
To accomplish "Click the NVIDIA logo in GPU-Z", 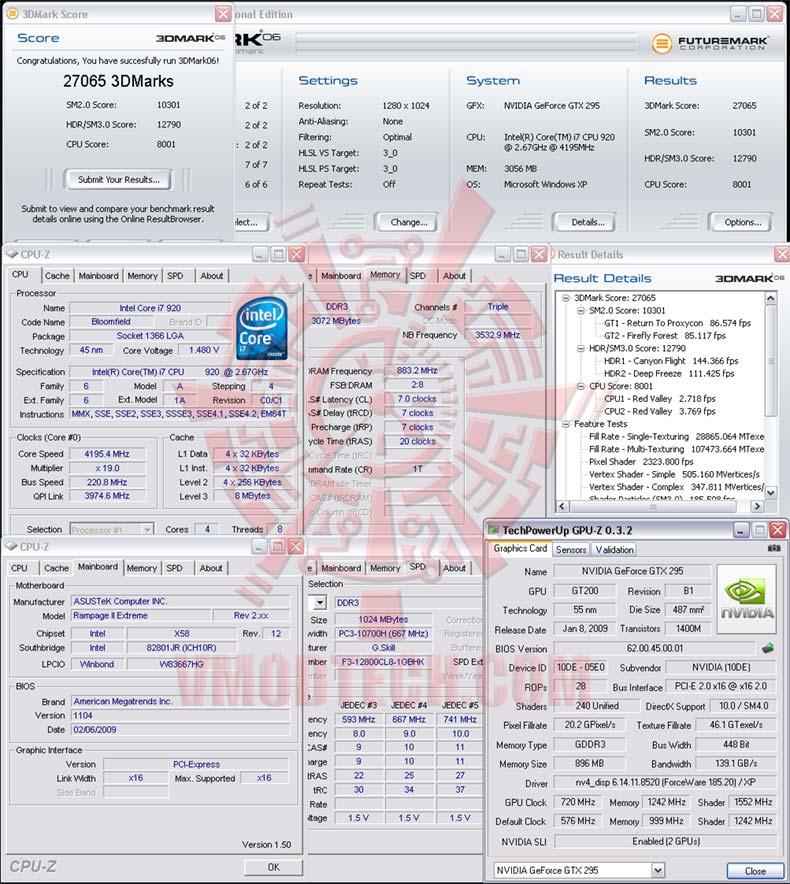I will click(747, 599).
